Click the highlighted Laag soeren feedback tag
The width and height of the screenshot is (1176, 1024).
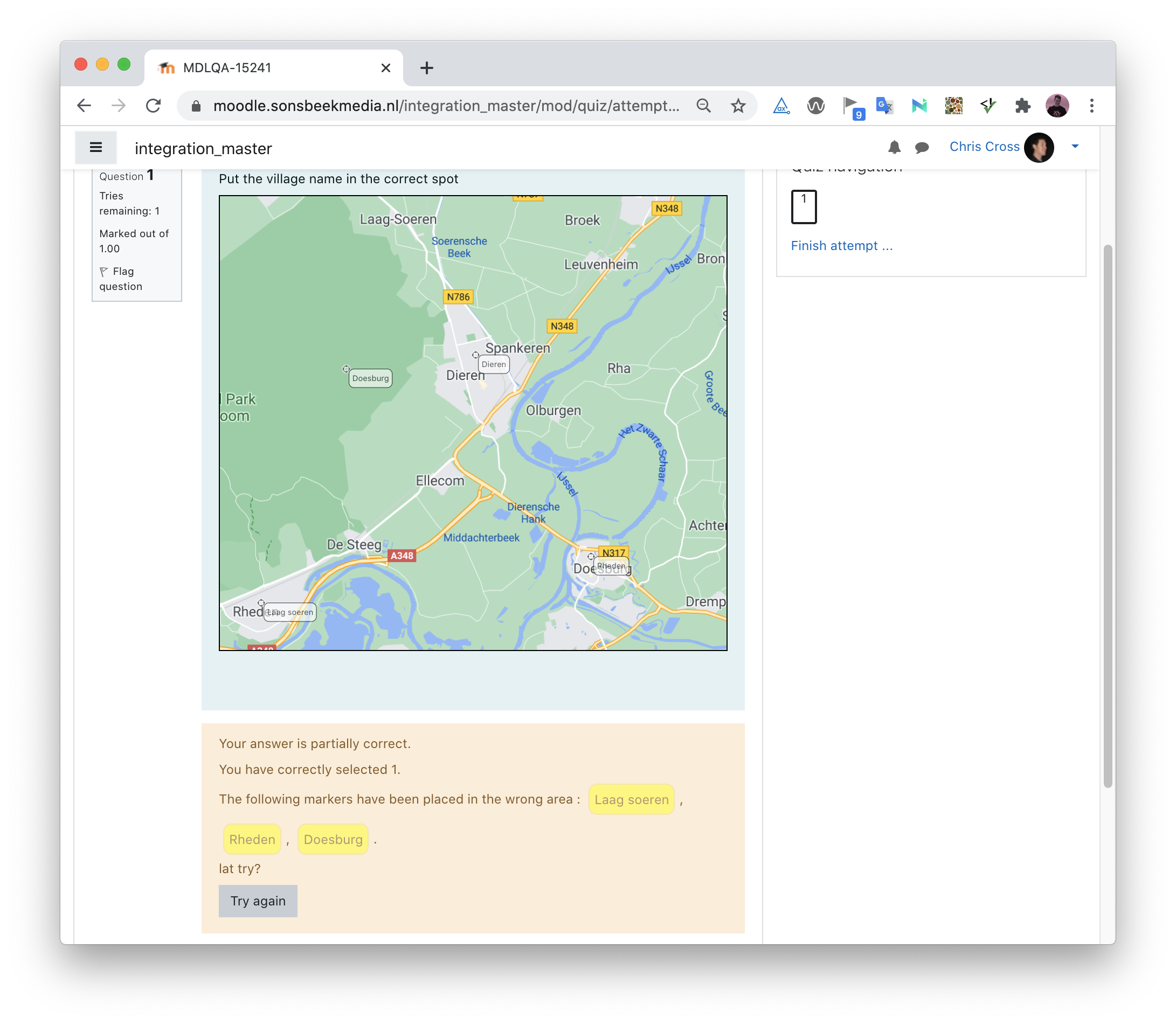tap(632, 799)
